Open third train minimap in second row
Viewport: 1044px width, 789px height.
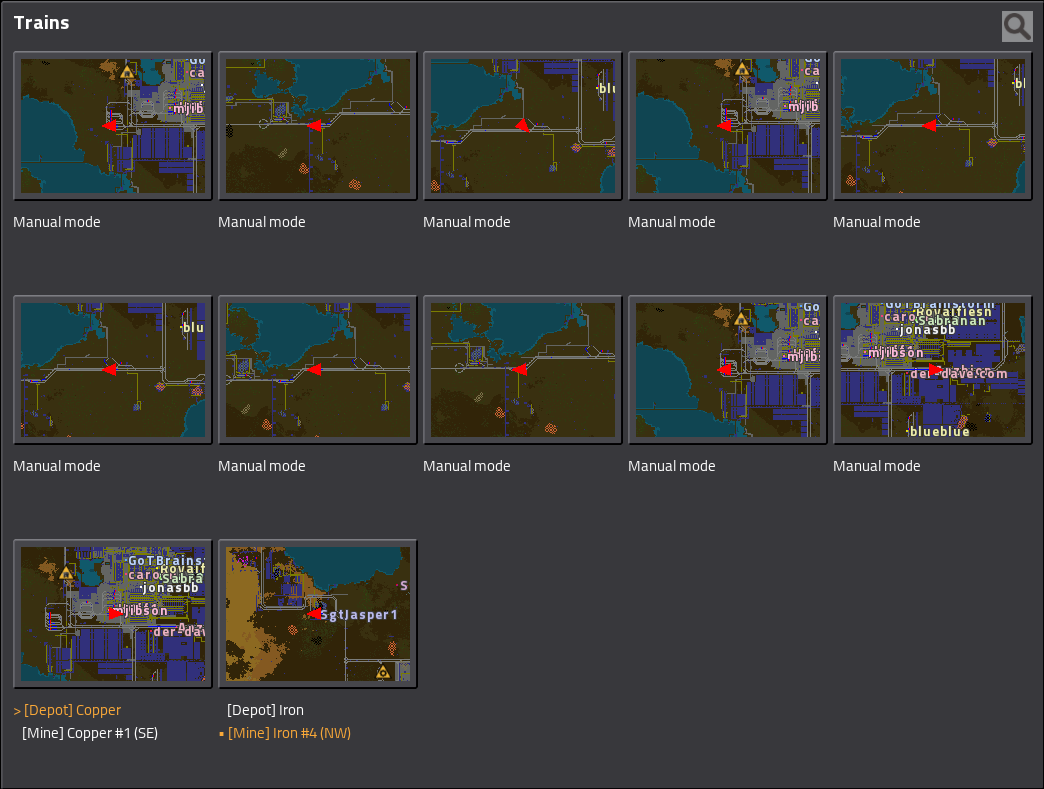click(523, 370)
